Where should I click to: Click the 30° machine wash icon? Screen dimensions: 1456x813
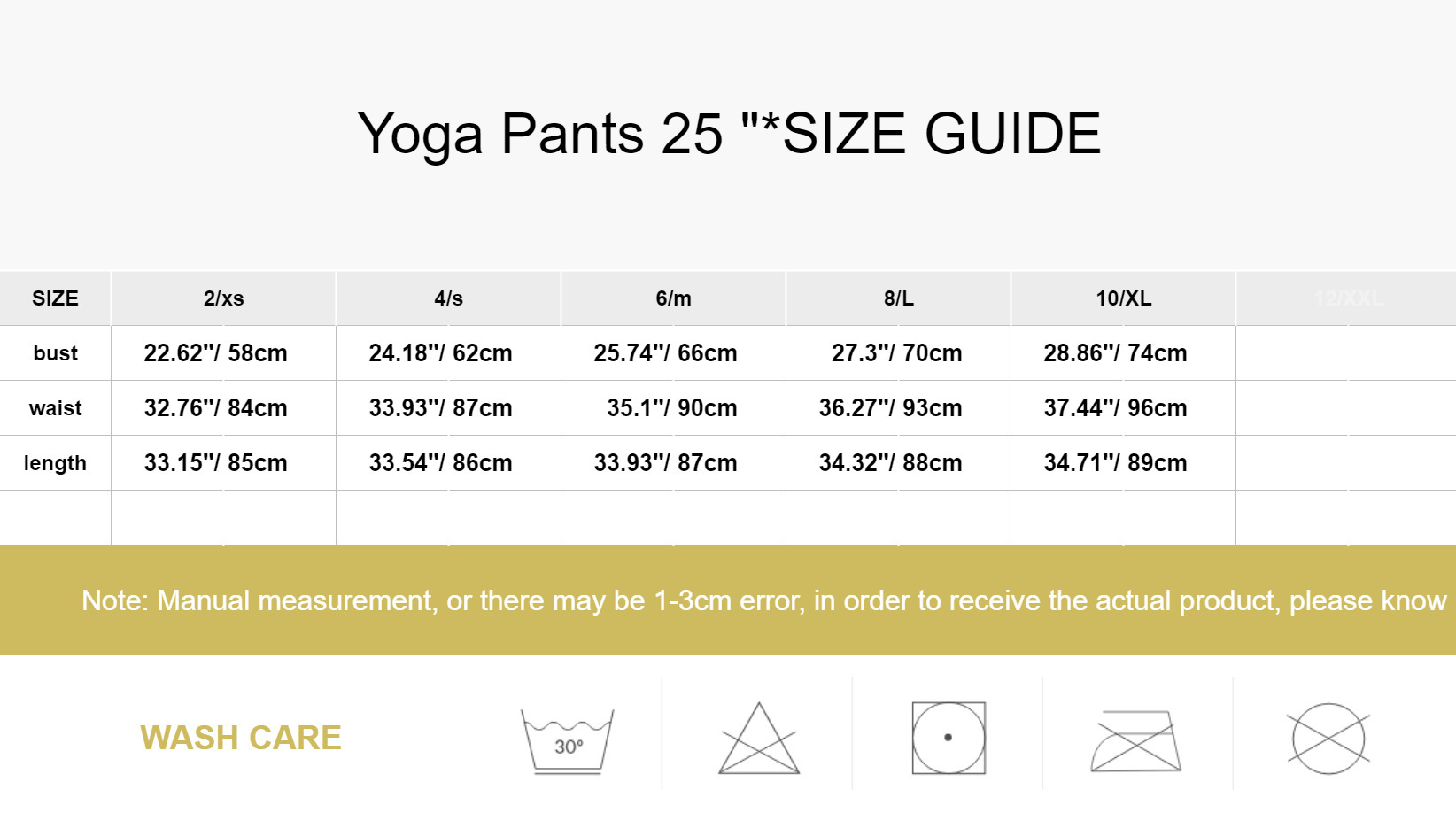568,741
